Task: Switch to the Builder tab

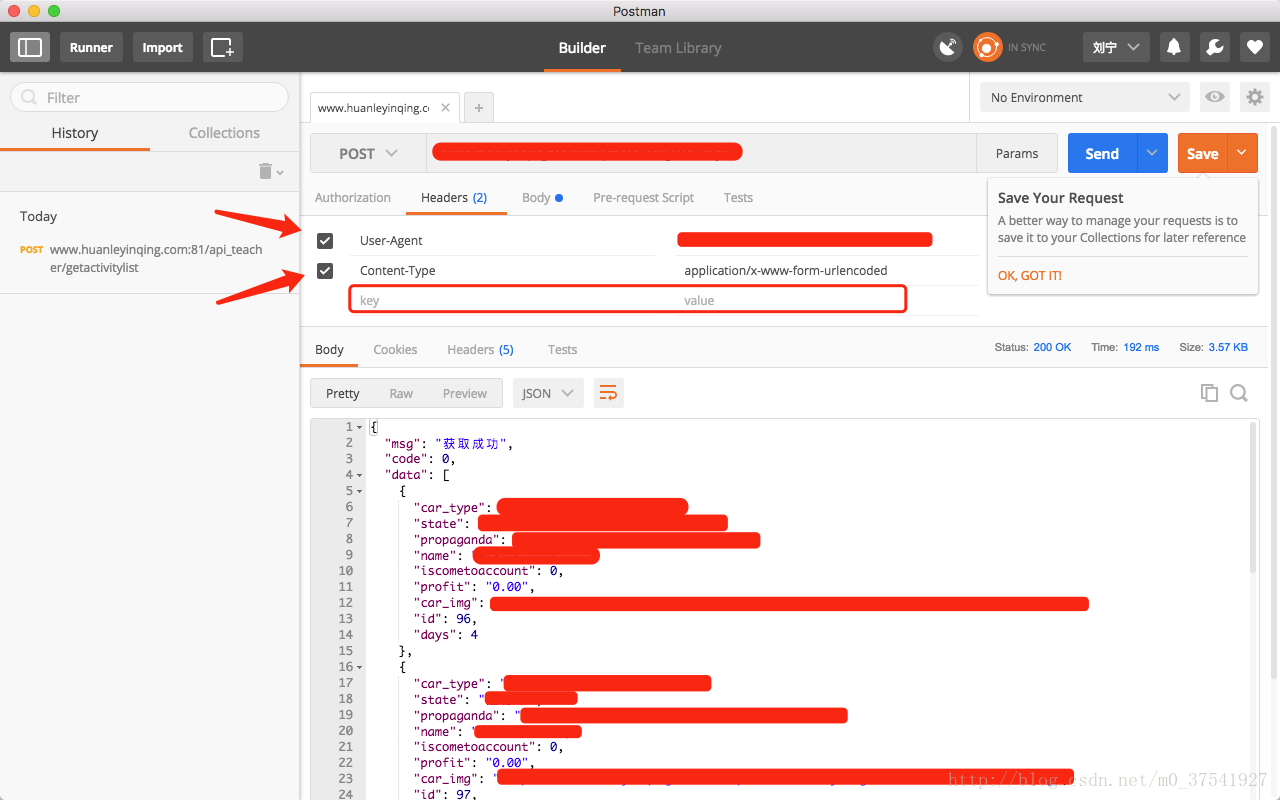Action: pyautogui.click(x=582, y=47)
